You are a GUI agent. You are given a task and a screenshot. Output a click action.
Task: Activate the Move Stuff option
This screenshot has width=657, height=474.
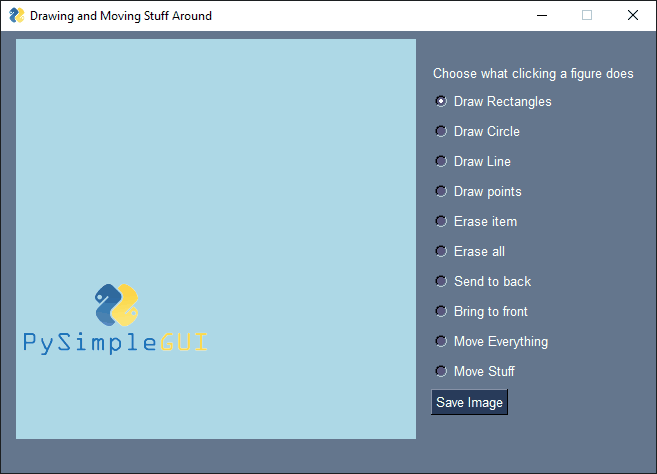pos(441,371)
